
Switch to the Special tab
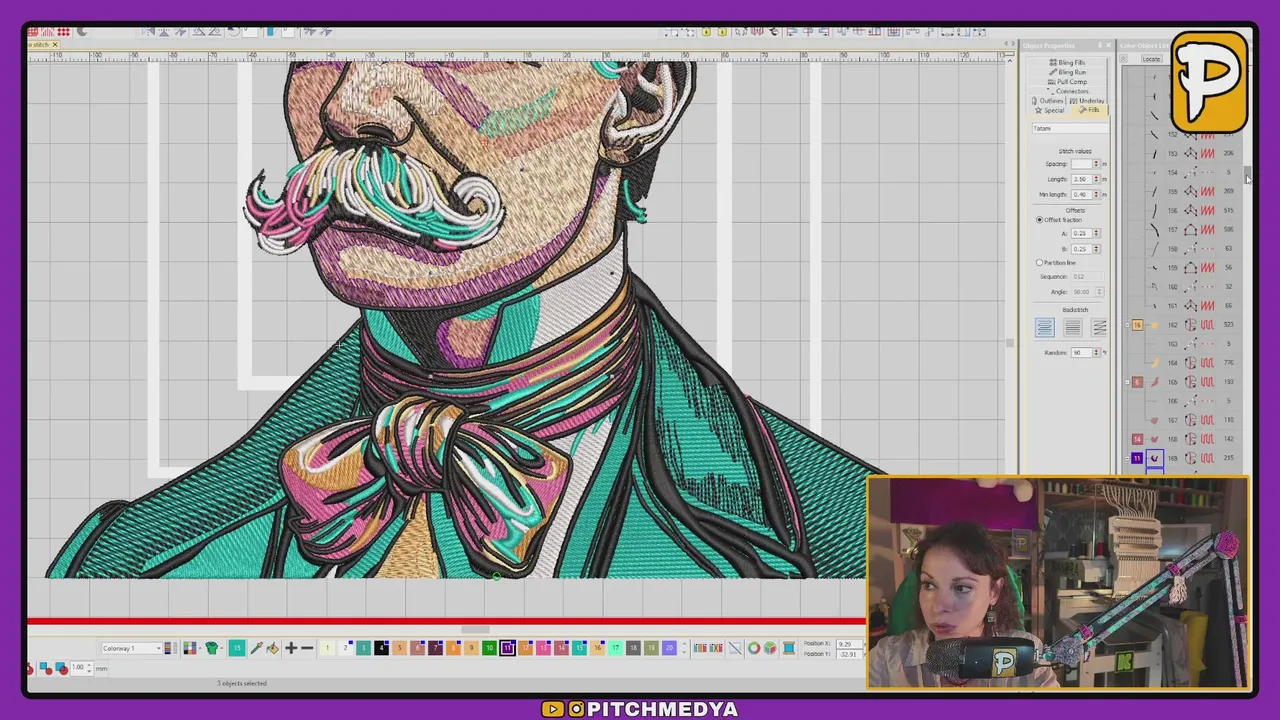[1050, 110]
